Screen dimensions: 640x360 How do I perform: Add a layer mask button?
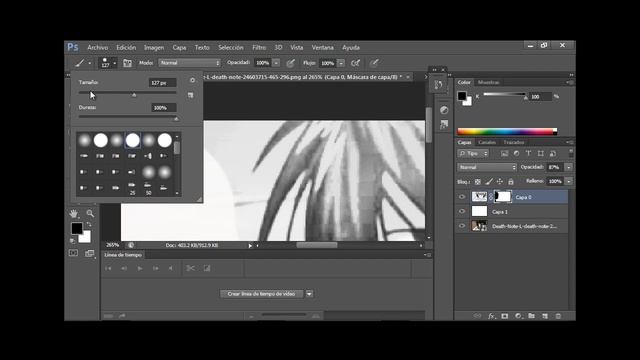pos(505,316)
